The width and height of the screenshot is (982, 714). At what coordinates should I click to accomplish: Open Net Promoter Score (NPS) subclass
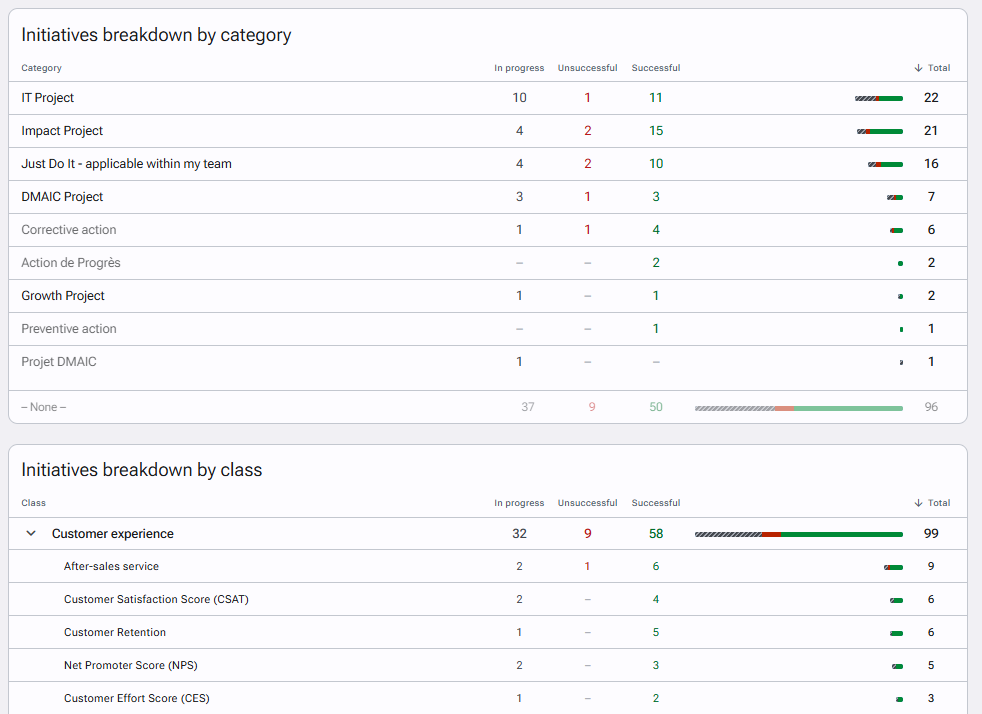tap(131, 665)
